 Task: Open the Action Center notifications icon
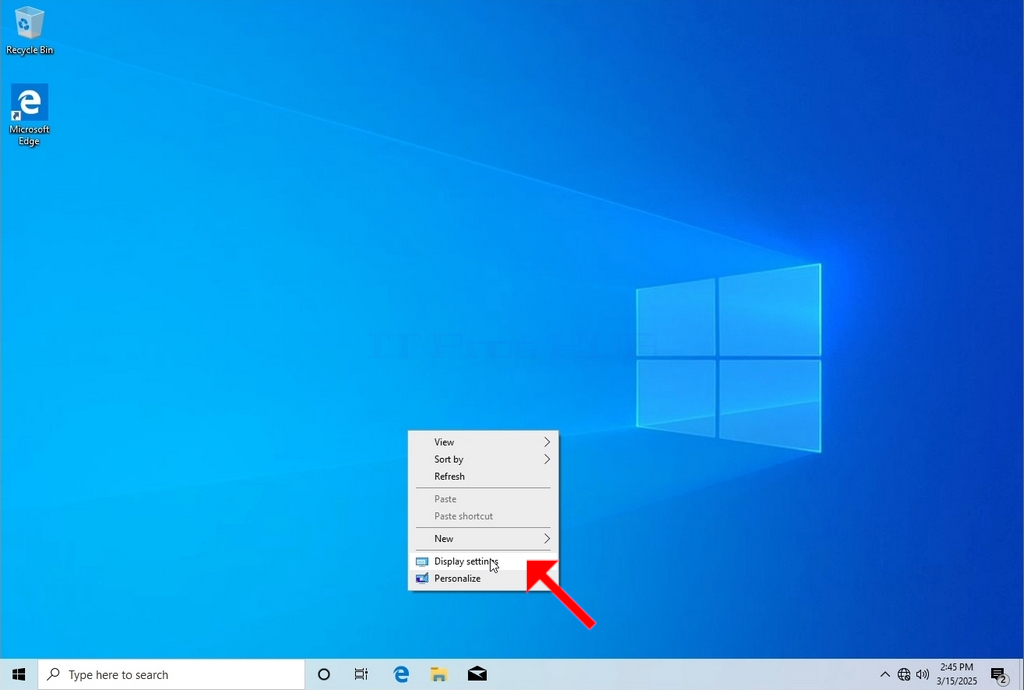tap(999, 674)
